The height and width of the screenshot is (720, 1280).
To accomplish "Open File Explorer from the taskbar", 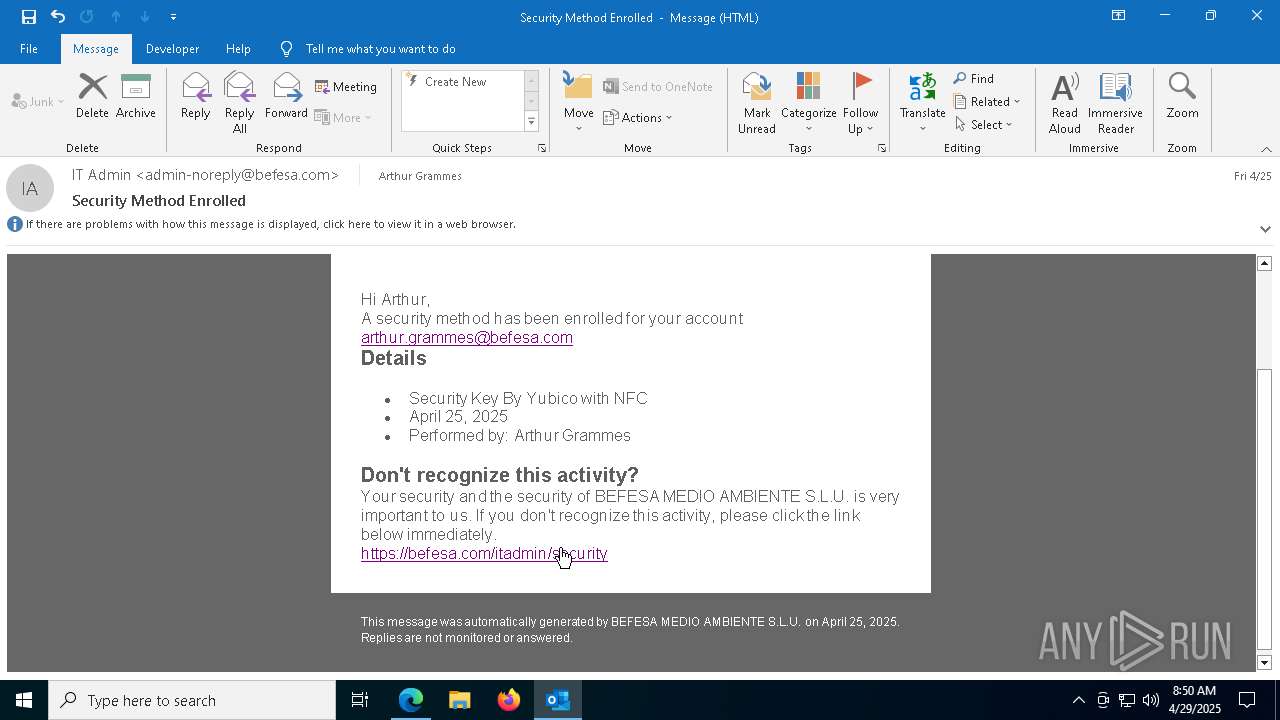I will tap(460, 700).
